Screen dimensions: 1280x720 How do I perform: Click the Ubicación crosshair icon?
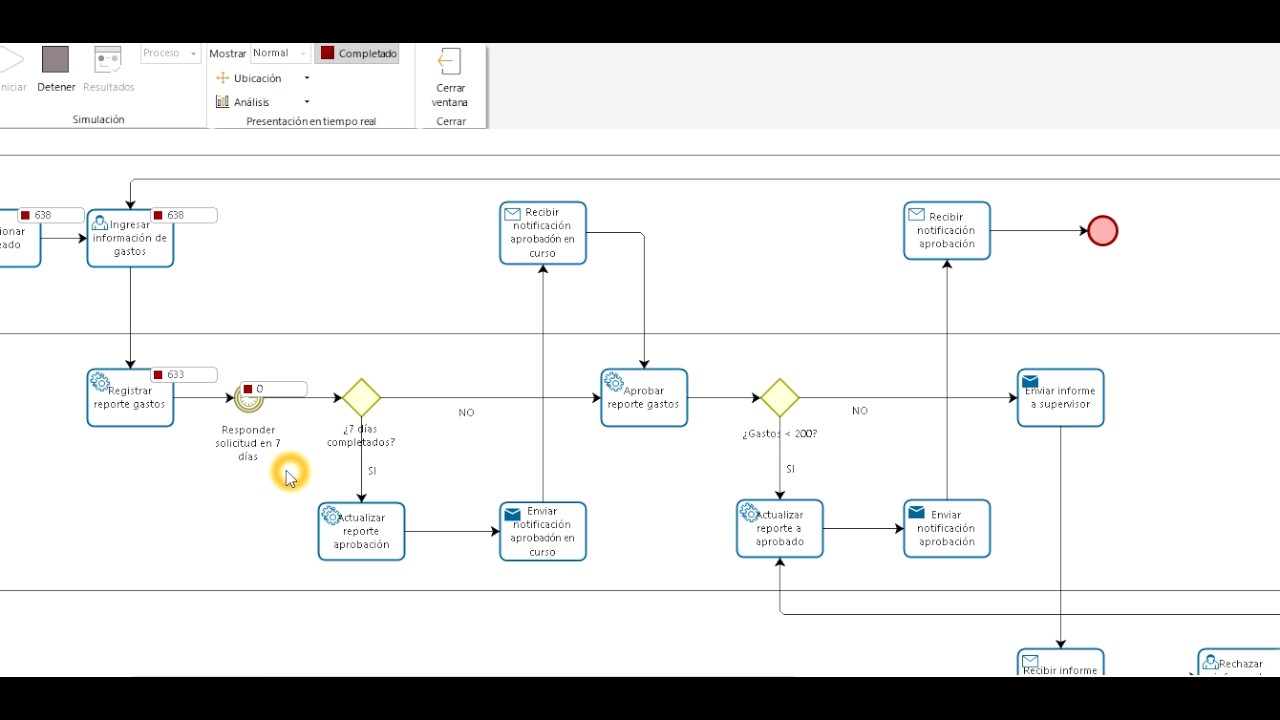(223, 78)
